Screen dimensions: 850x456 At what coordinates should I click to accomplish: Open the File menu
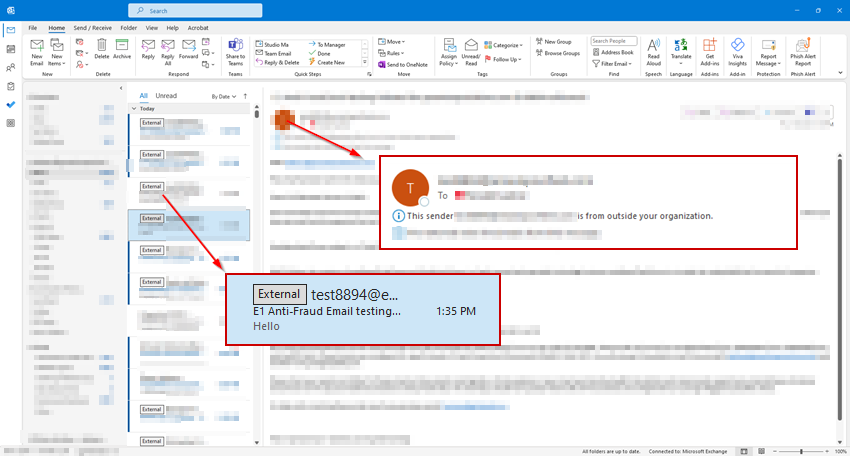[33, 28]
